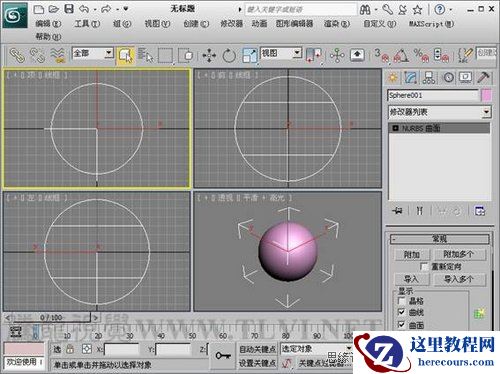Toggle the Percent Snap button
The image size is (500, 374).
421,55
